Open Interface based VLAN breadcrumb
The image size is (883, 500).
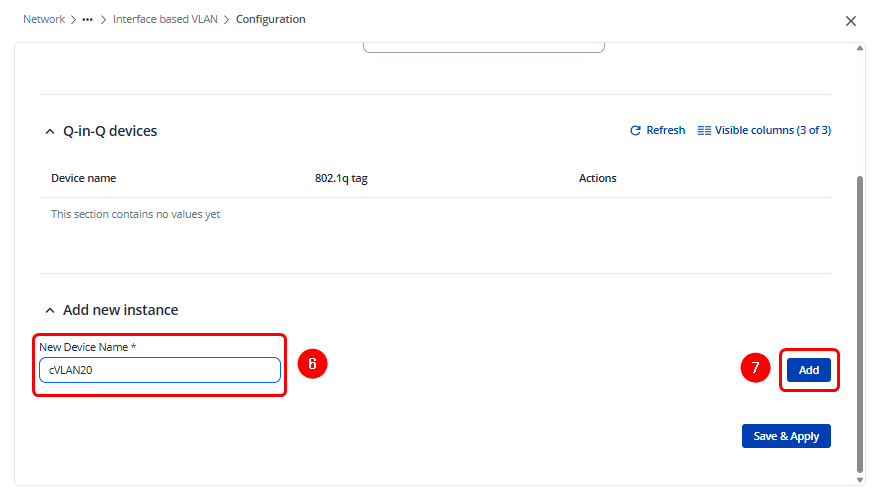click(x=165, y=20)
